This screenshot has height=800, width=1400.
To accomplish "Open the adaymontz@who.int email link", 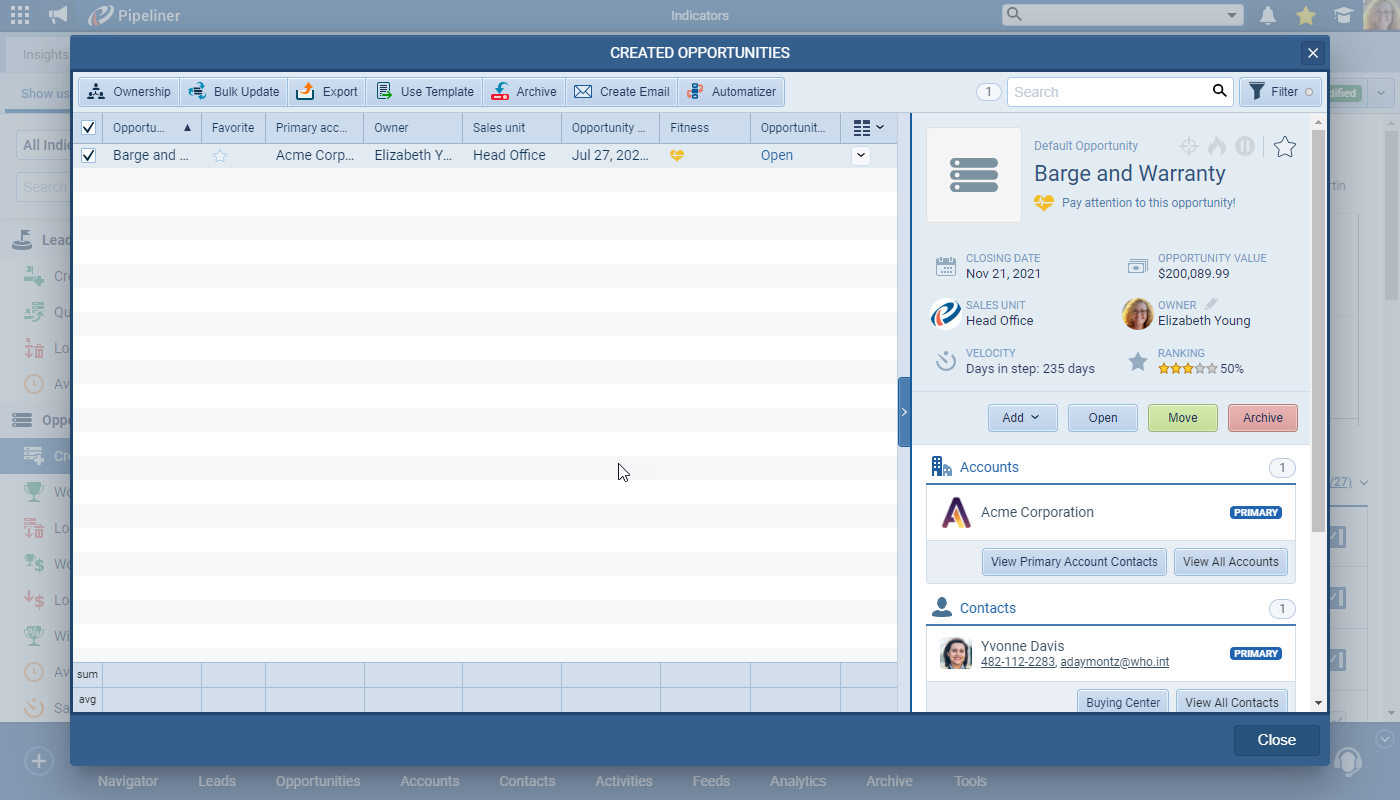I will pos(1114,661).
